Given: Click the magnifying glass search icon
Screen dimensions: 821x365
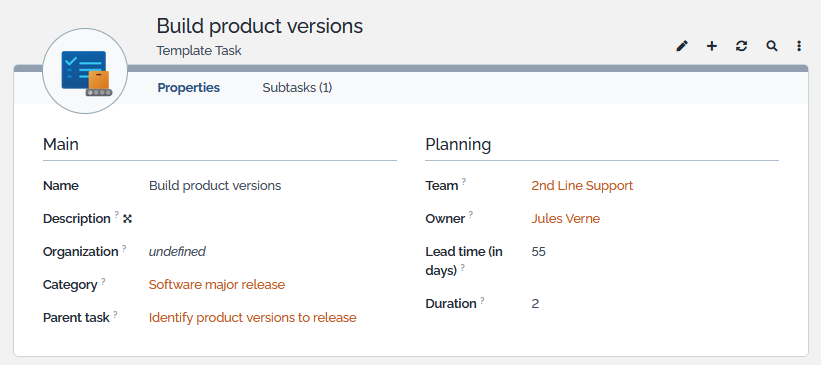Looking at the screenshot, I should click(772, 46).
